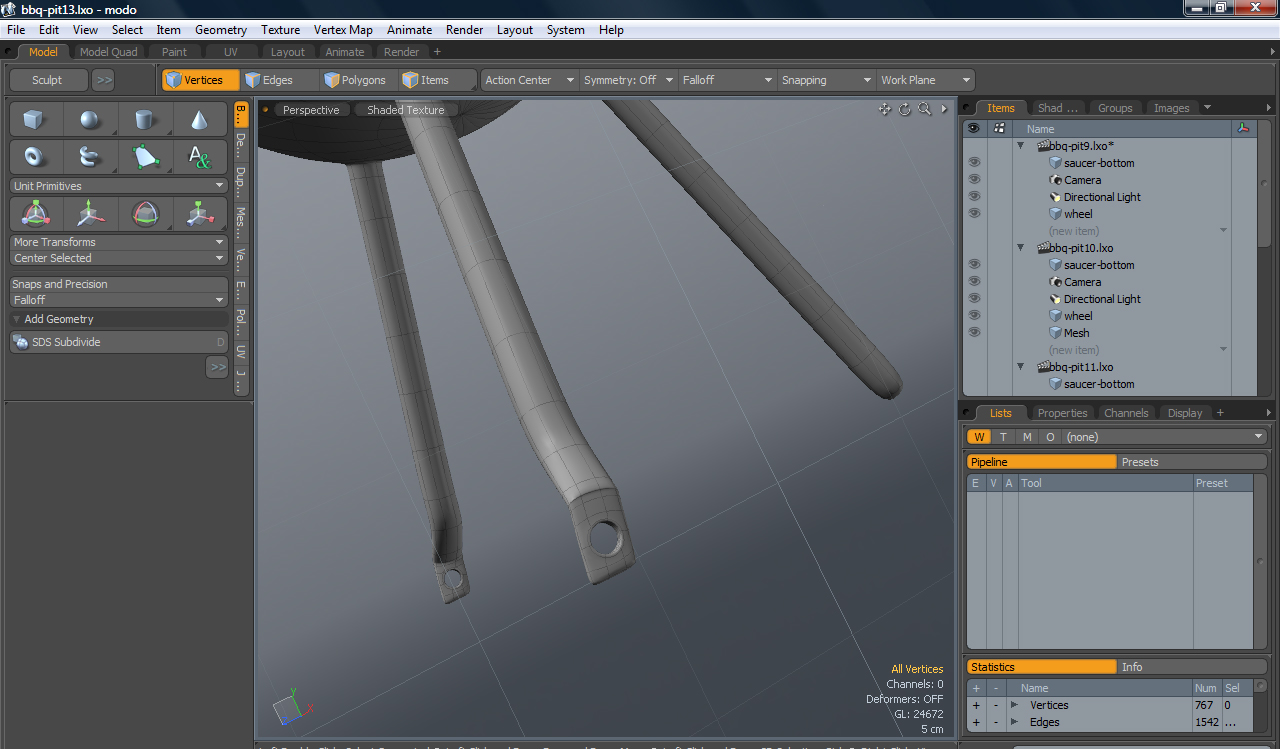Open the More Transforms dropdown

[119, 242]
